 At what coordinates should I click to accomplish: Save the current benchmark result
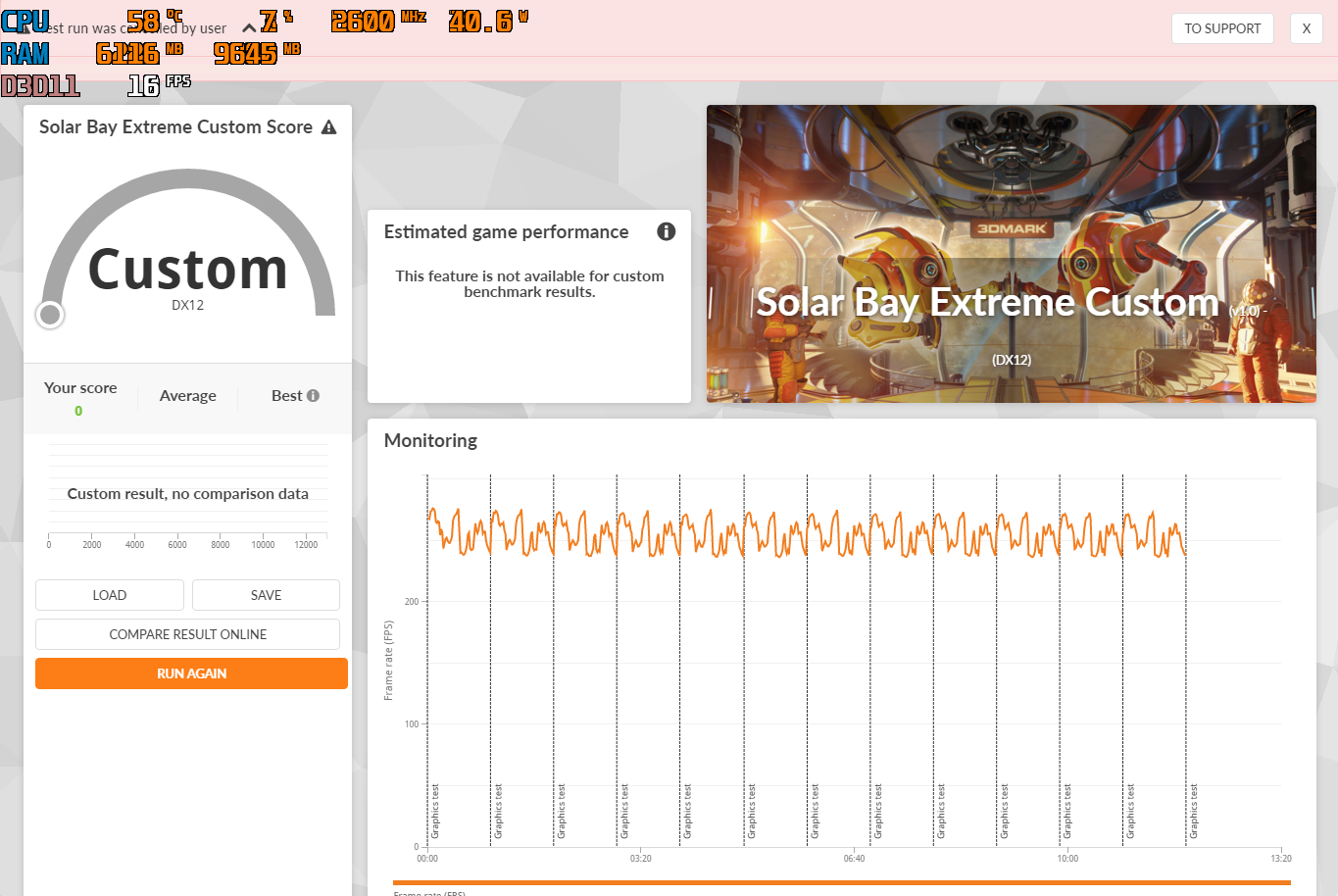click(266, 595)
